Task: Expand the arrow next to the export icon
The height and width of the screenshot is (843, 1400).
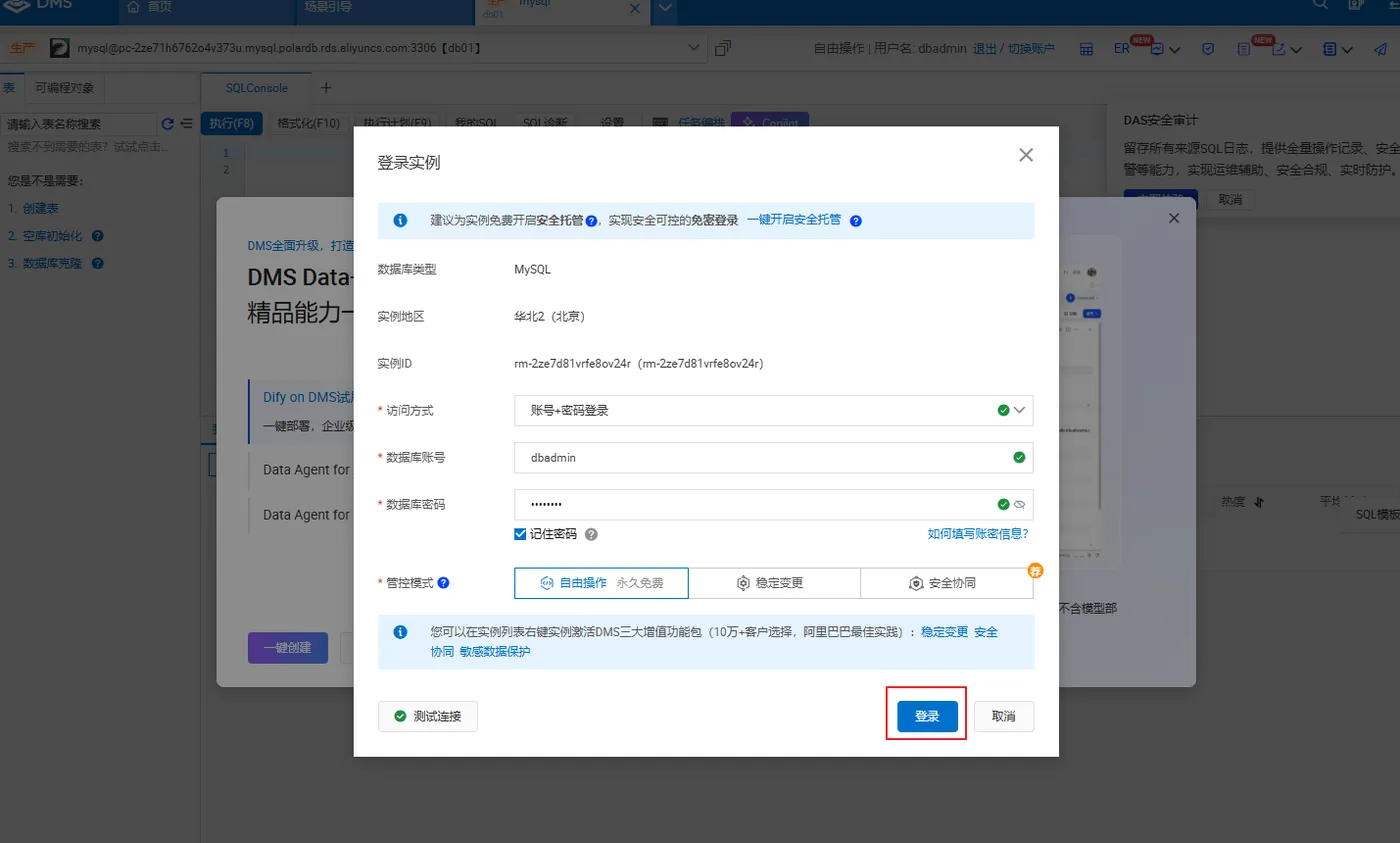Action: [x=1296, y=49]
